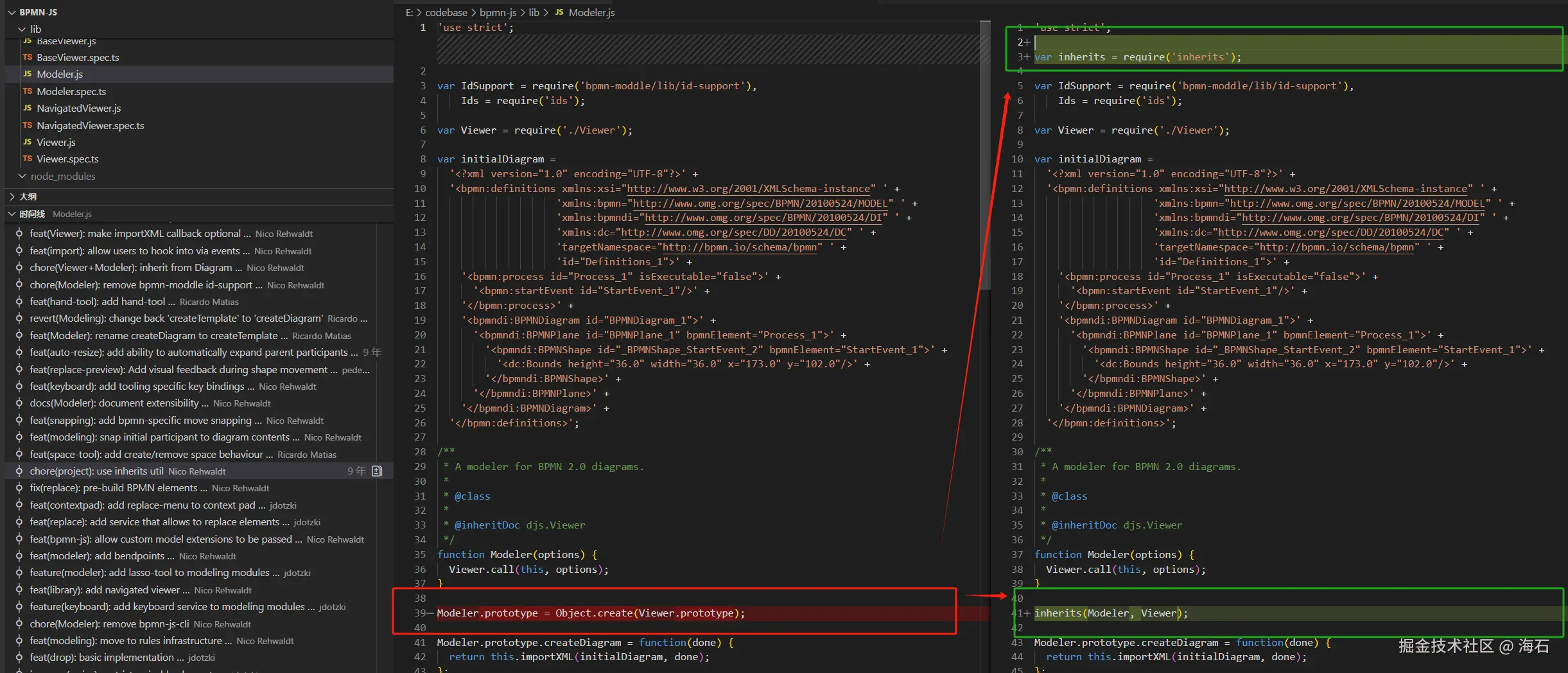The image size is (1568, 673).
Task: Collapse the 时间线 timeline section
Action: (12, 214)
